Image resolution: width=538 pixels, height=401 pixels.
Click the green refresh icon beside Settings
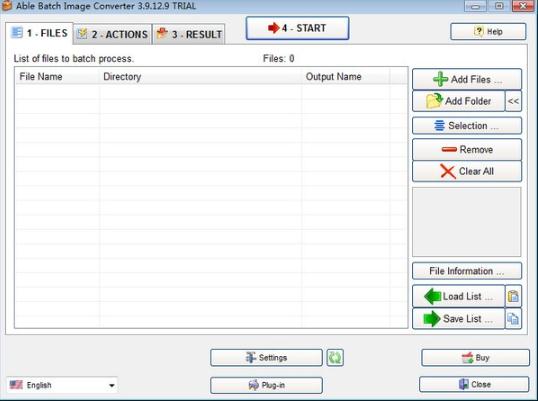(x=335, y=358)
